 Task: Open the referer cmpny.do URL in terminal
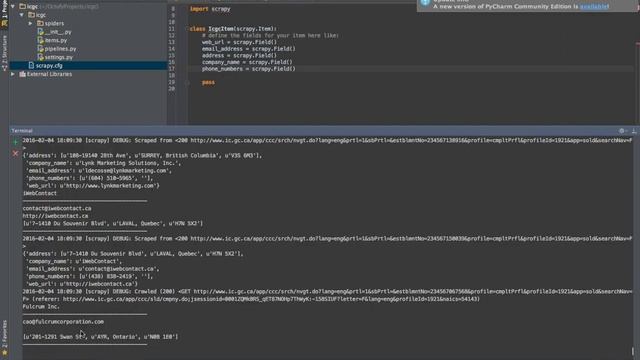[x=271, y=299]
